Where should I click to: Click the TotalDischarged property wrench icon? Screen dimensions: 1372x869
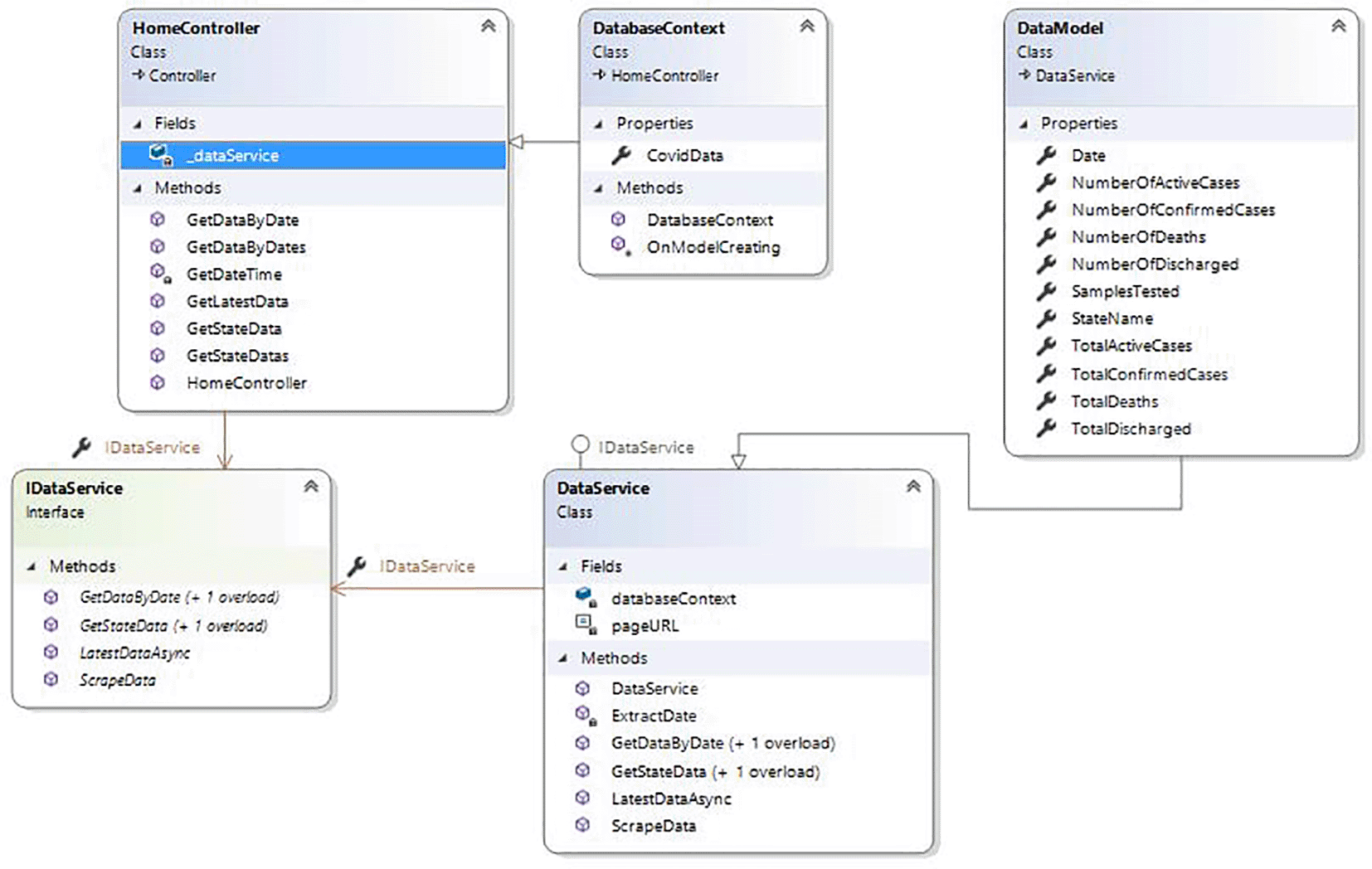pos(1047,428)
